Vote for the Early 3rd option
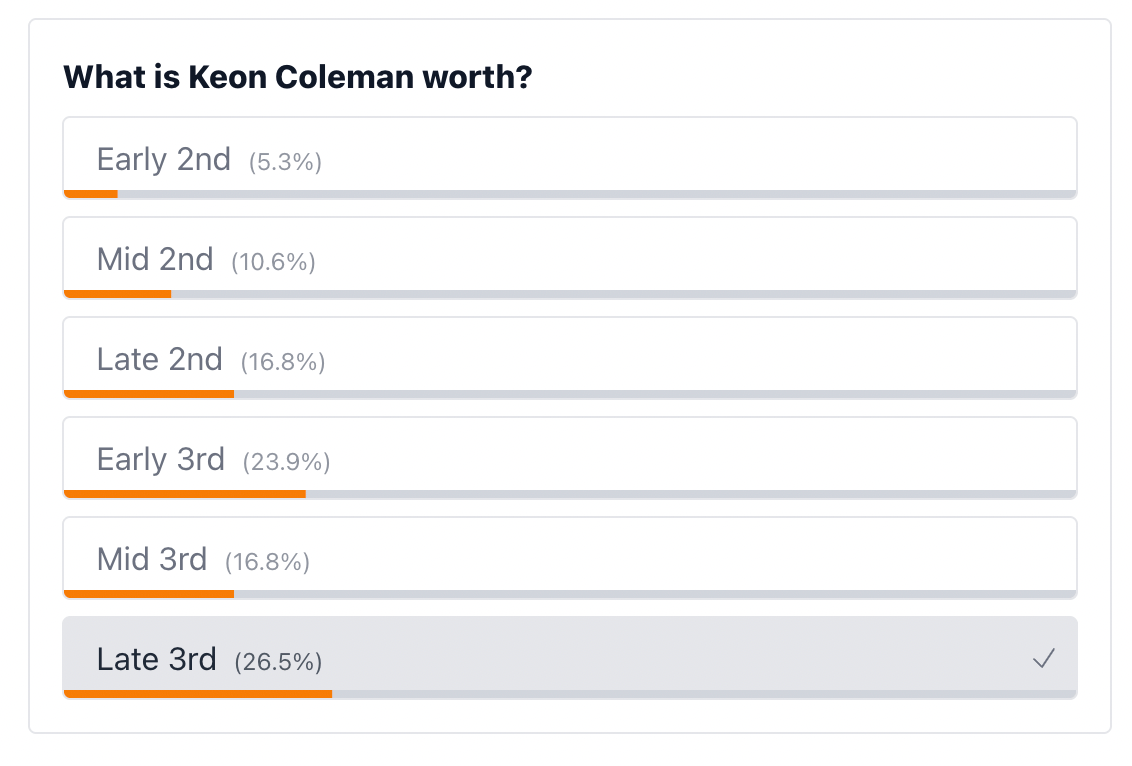The width and height of the screenshot is (1132, 766). 570,458
